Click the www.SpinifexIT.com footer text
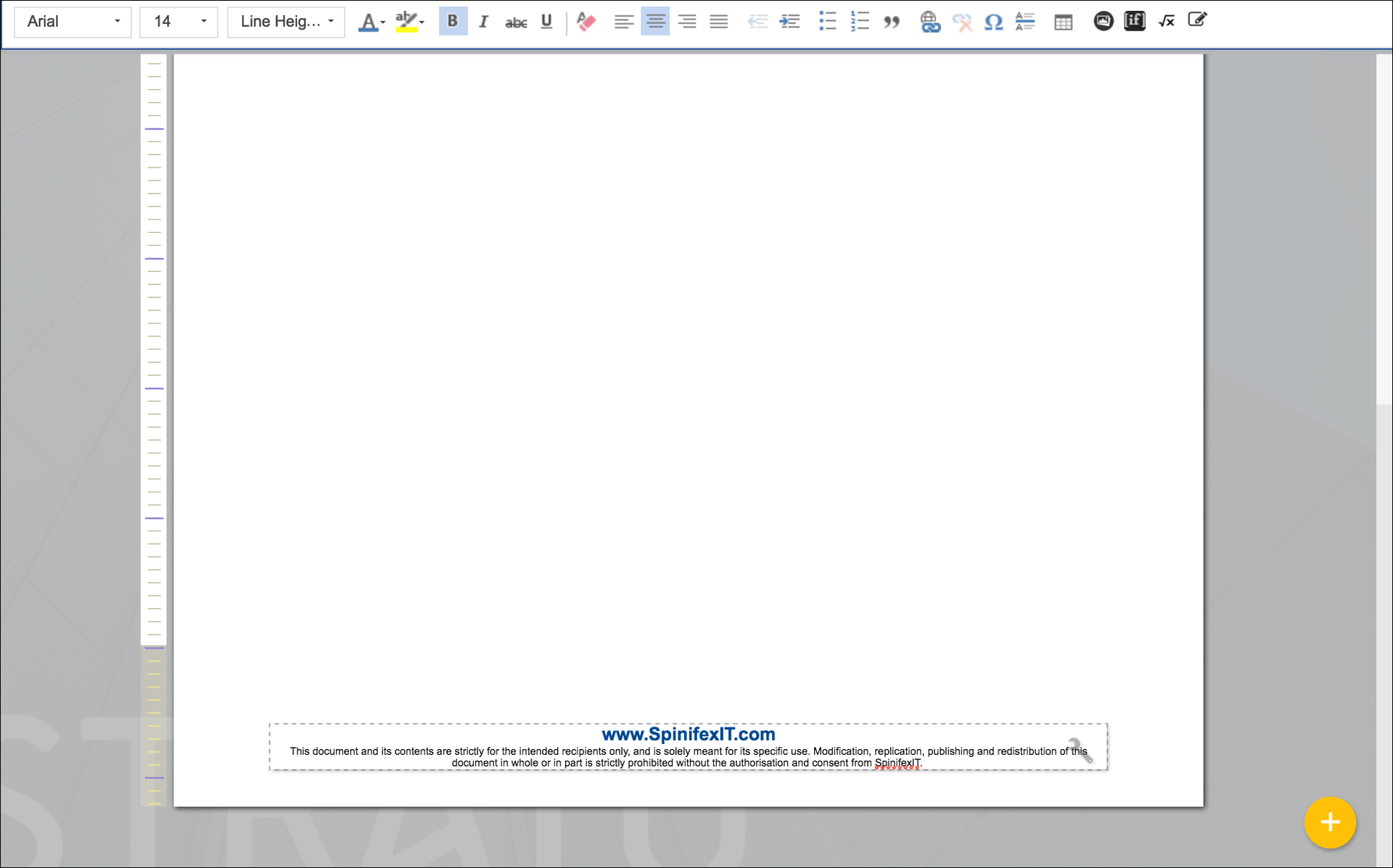The image size is (1393, 868). click(x=688, y=734)
